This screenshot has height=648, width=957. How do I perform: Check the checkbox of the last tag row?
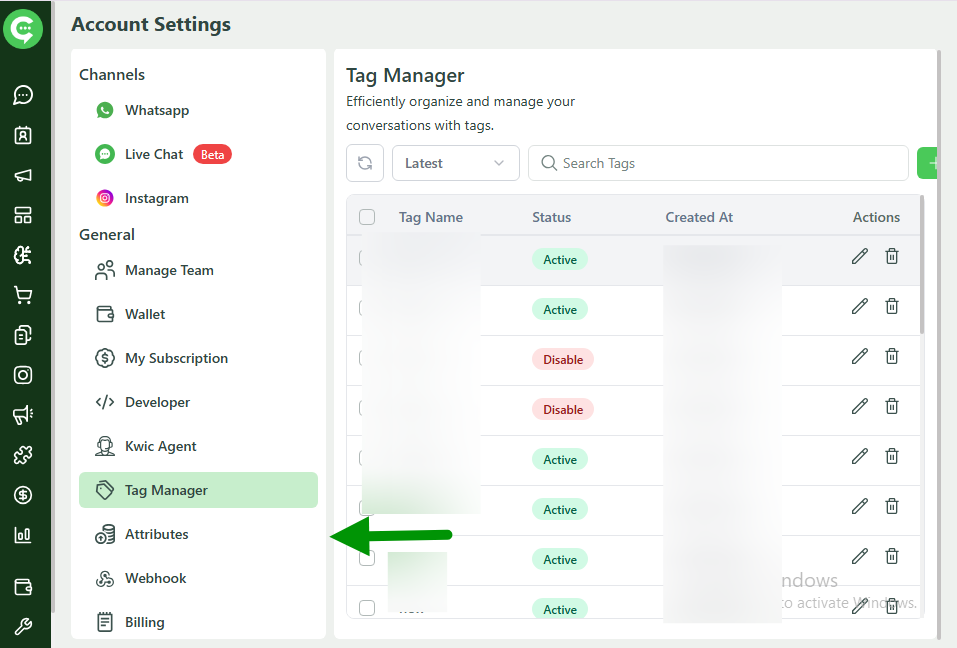click(x=367, y=607)
